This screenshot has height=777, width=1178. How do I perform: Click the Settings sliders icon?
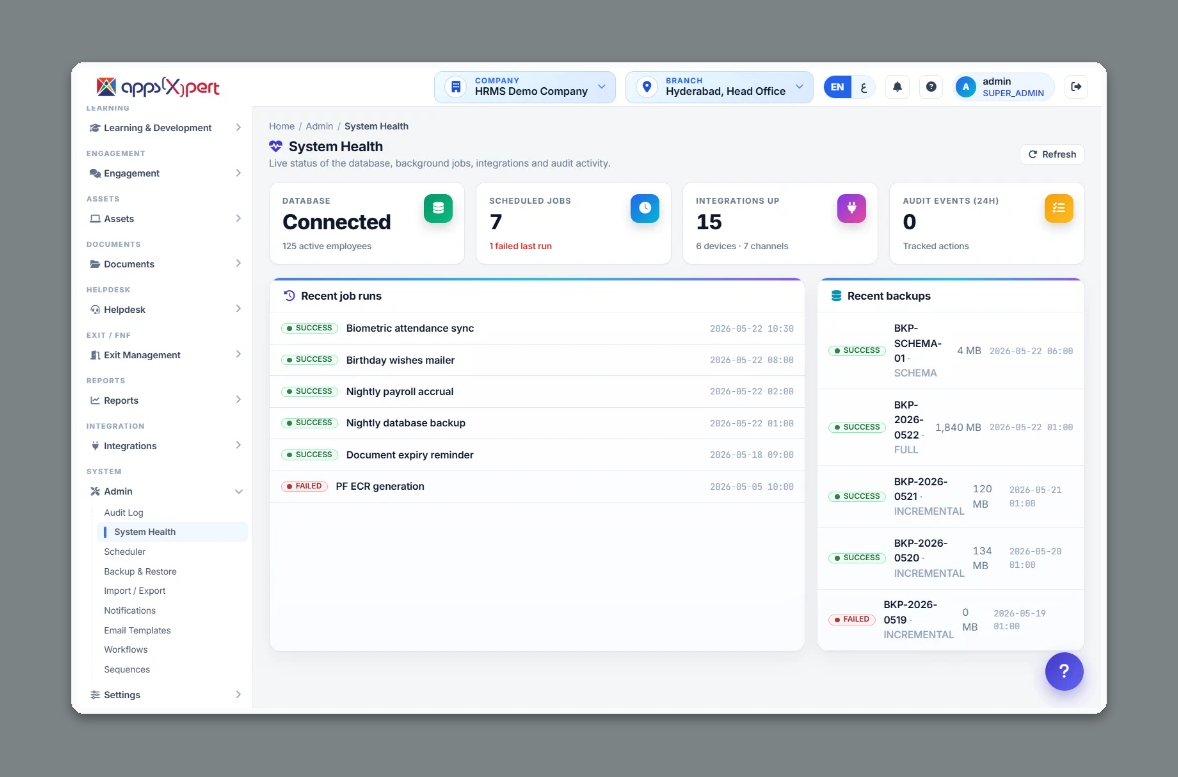(95, 695)
